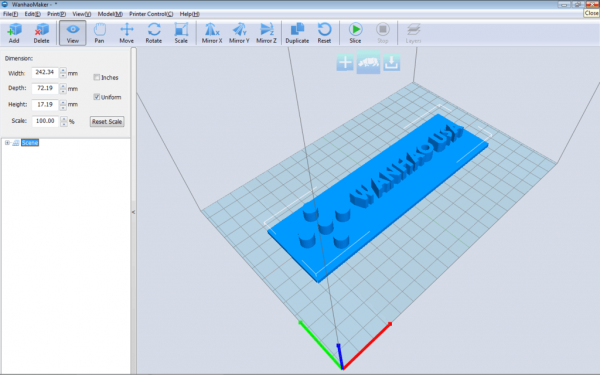Screen dimensions: 600x375
Task: Click the Scale percentage input field
Action: point(45,121)
